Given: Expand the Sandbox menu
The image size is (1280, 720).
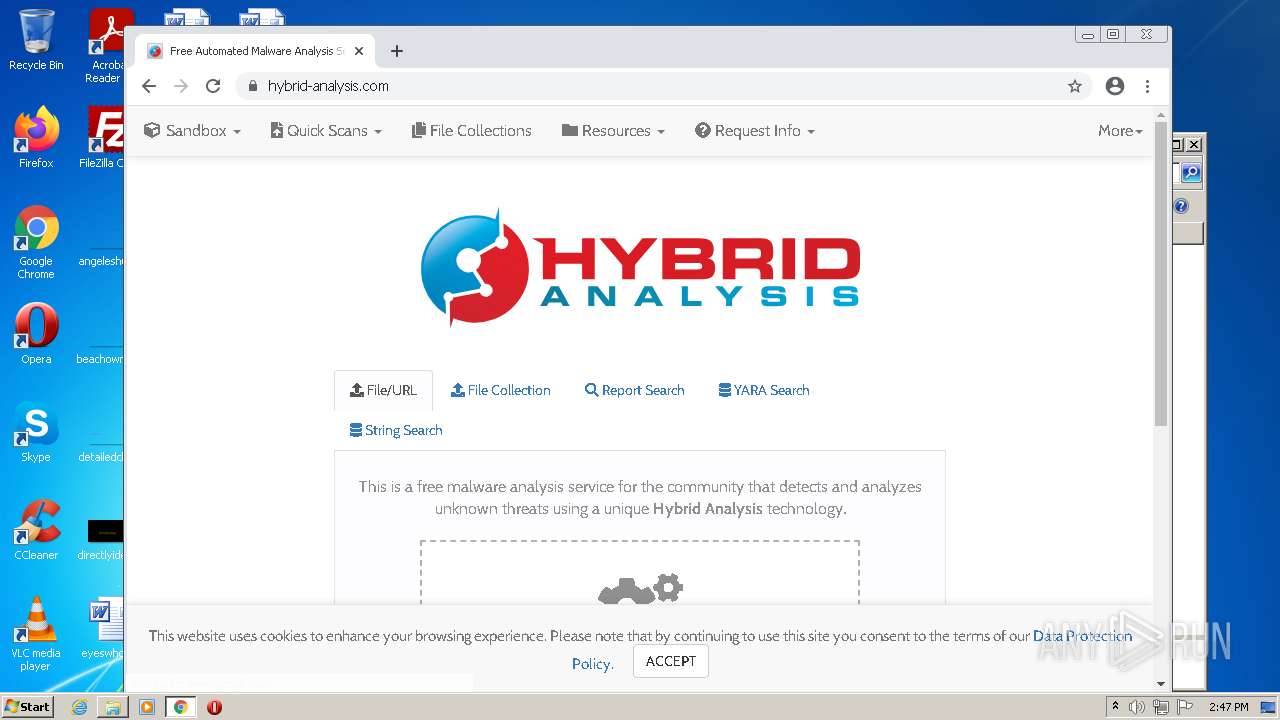Looking at the screenshot, I should [x=193, y=131].
